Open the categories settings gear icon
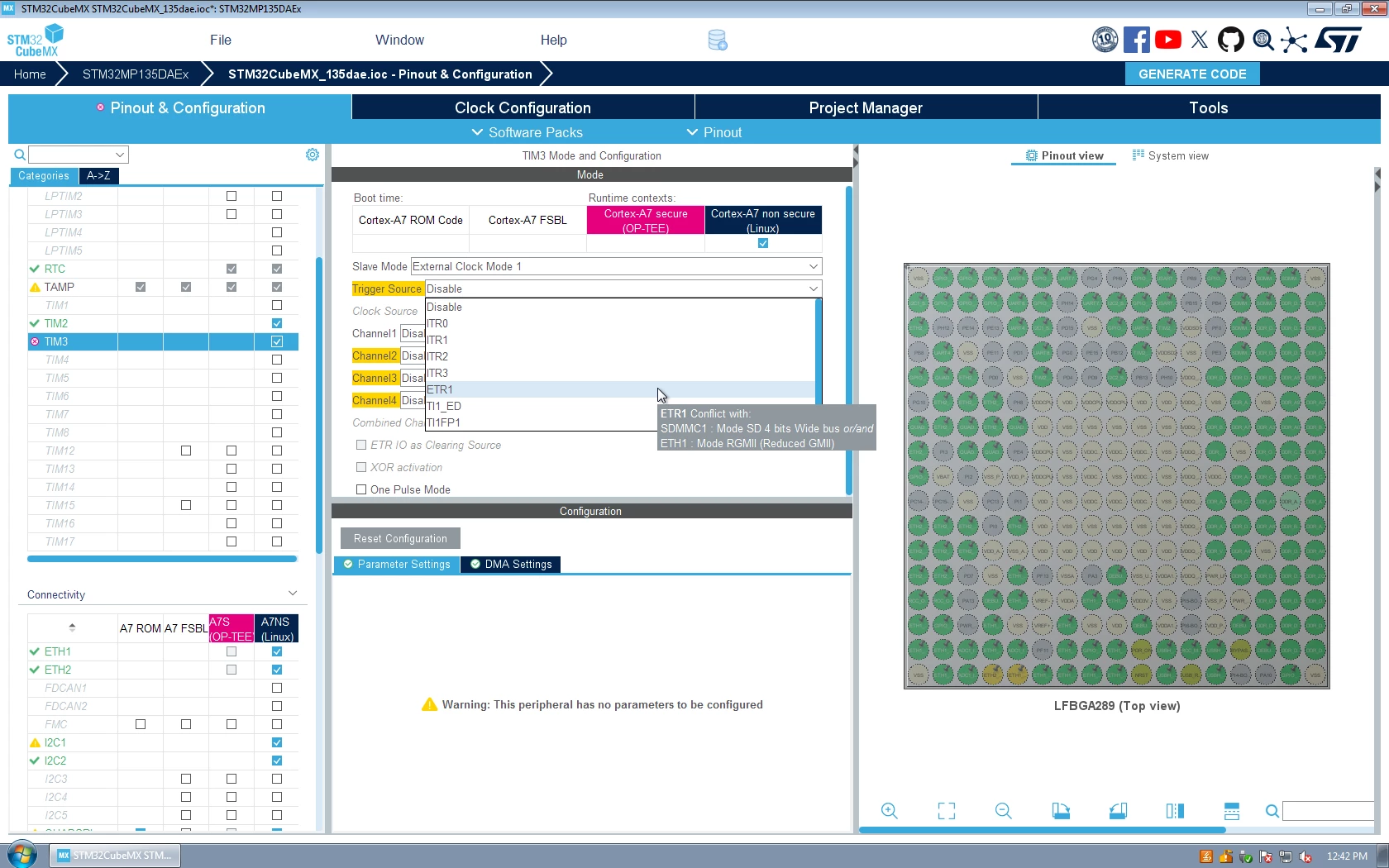Viewport: 1389px width, 868px height. [x=313, y=155]
